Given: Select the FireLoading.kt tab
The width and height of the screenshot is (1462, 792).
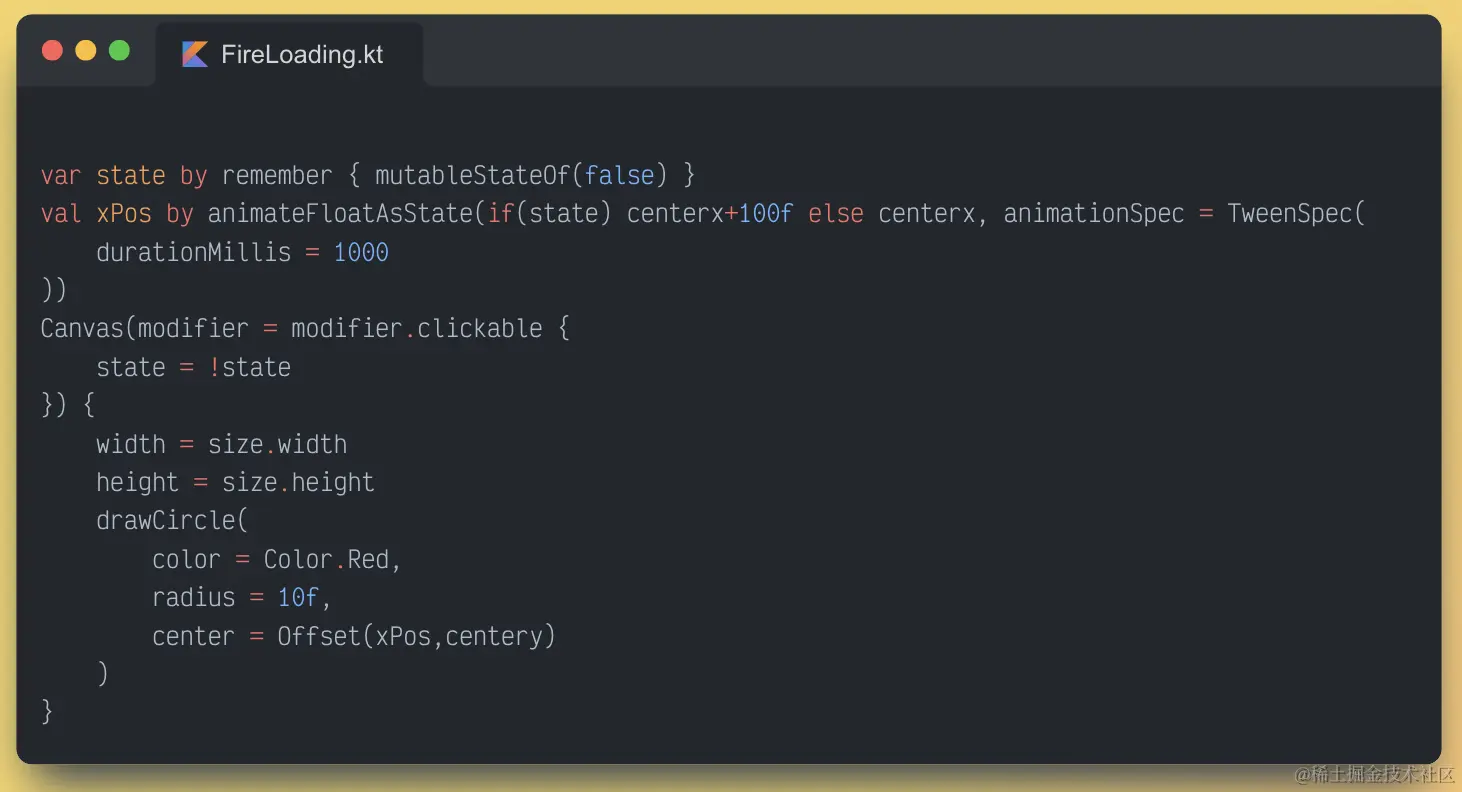Looking at the screenshot, I should click(290, 54).
